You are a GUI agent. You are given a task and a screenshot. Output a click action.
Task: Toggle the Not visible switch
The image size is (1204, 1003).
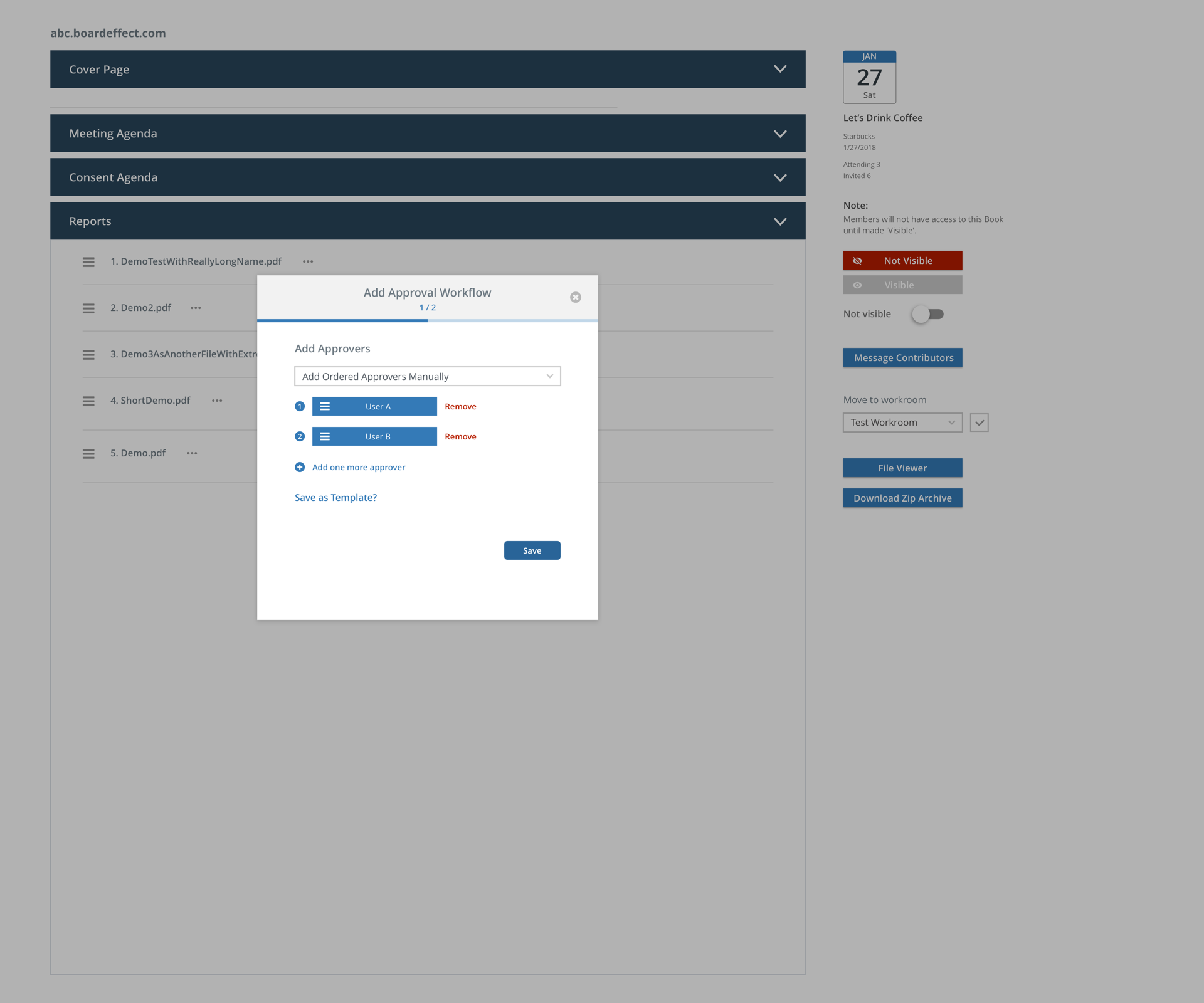pos(928,314)
